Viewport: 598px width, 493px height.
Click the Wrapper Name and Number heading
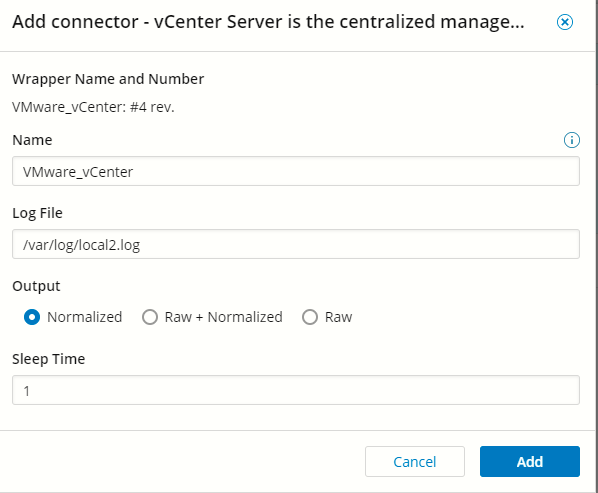108,79
